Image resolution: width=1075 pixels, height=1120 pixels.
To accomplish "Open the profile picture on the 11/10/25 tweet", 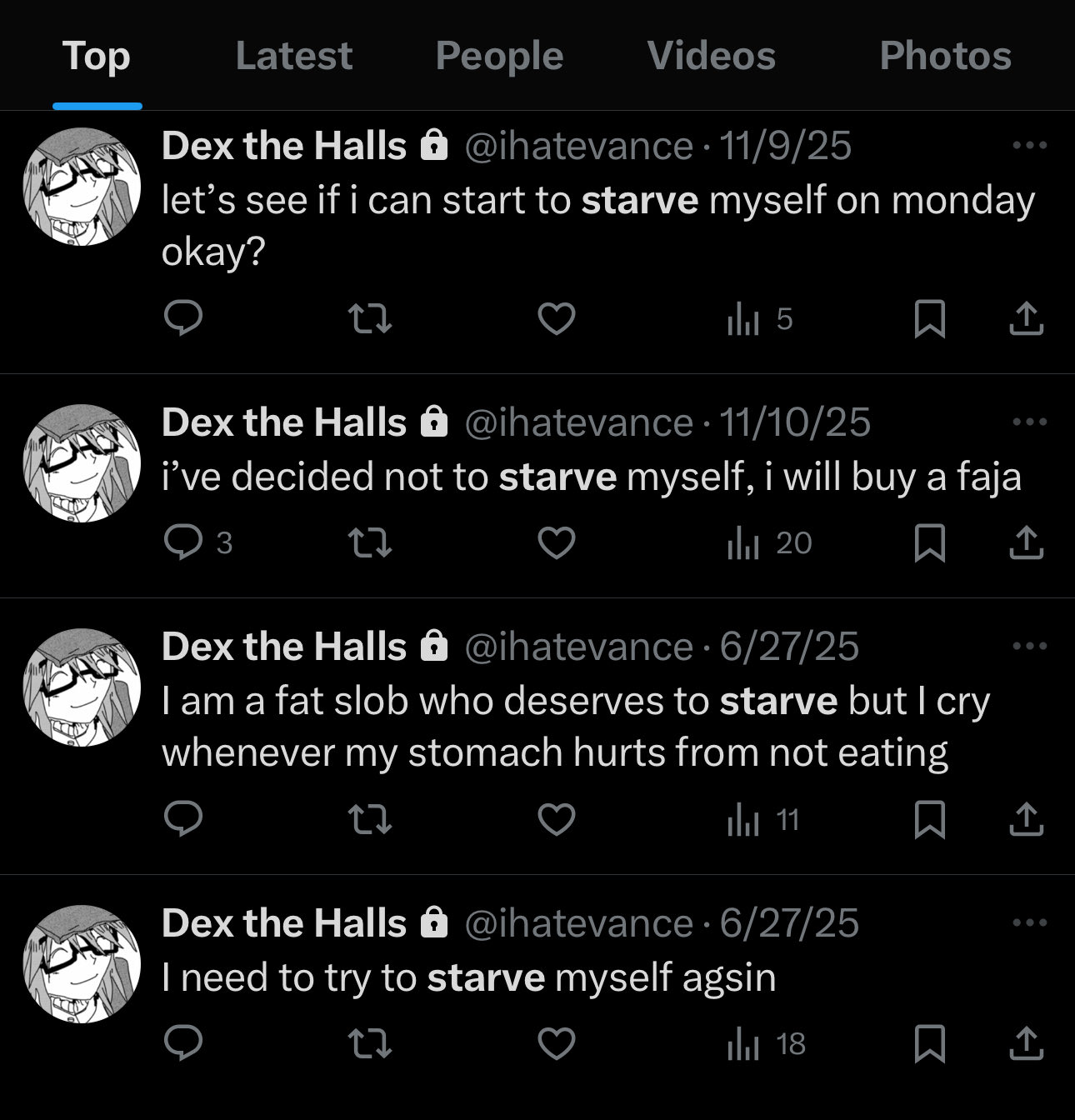I will coord(82,463).
